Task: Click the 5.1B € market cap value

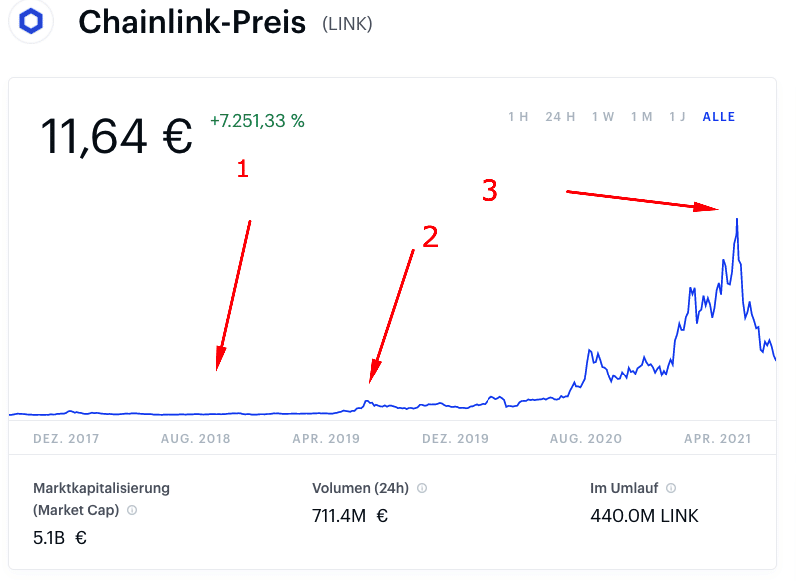Action: pyautogui.click(x=60, y=537)
